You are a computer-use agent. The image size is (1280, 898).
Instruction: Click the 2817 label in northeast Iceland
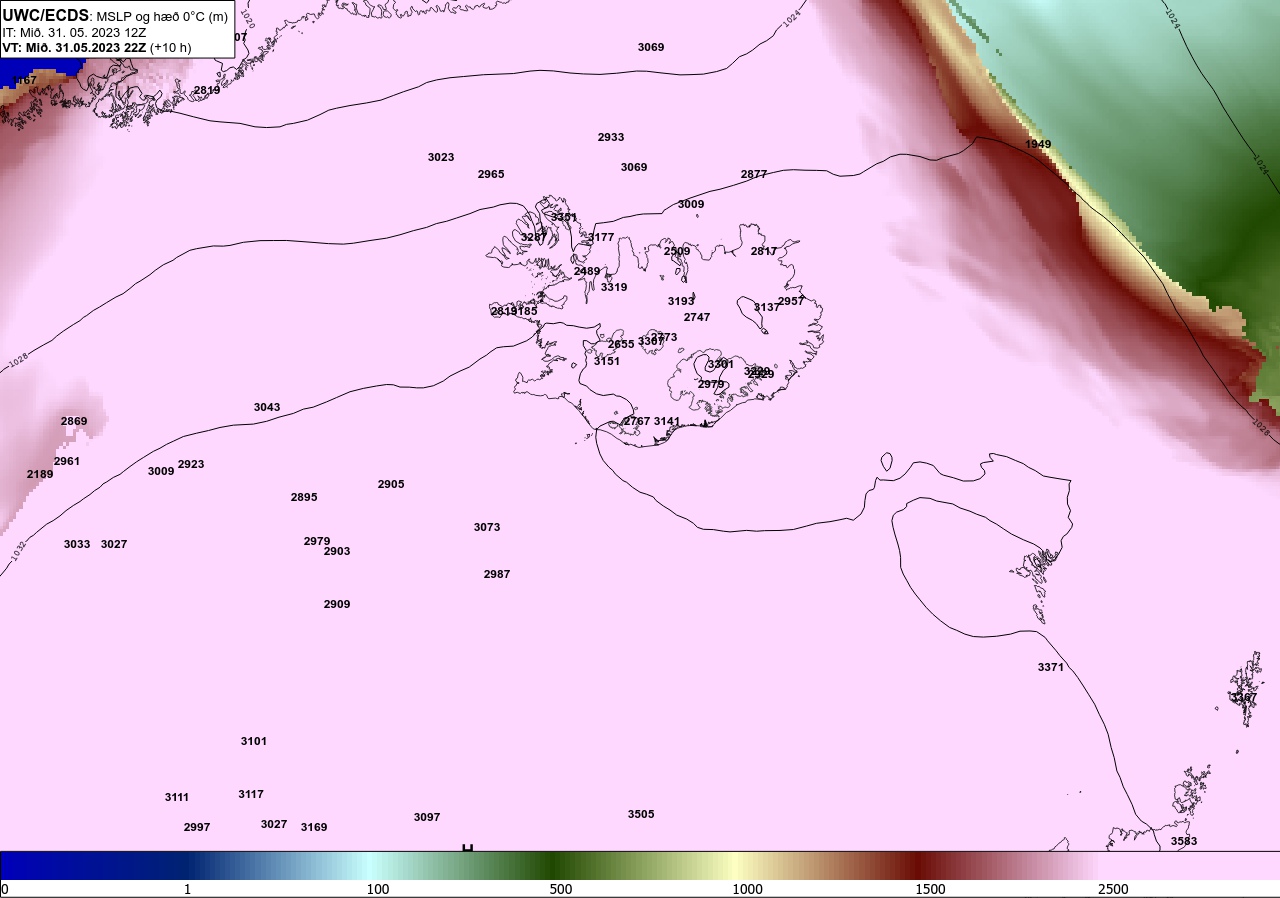click(x=764, y=251)
